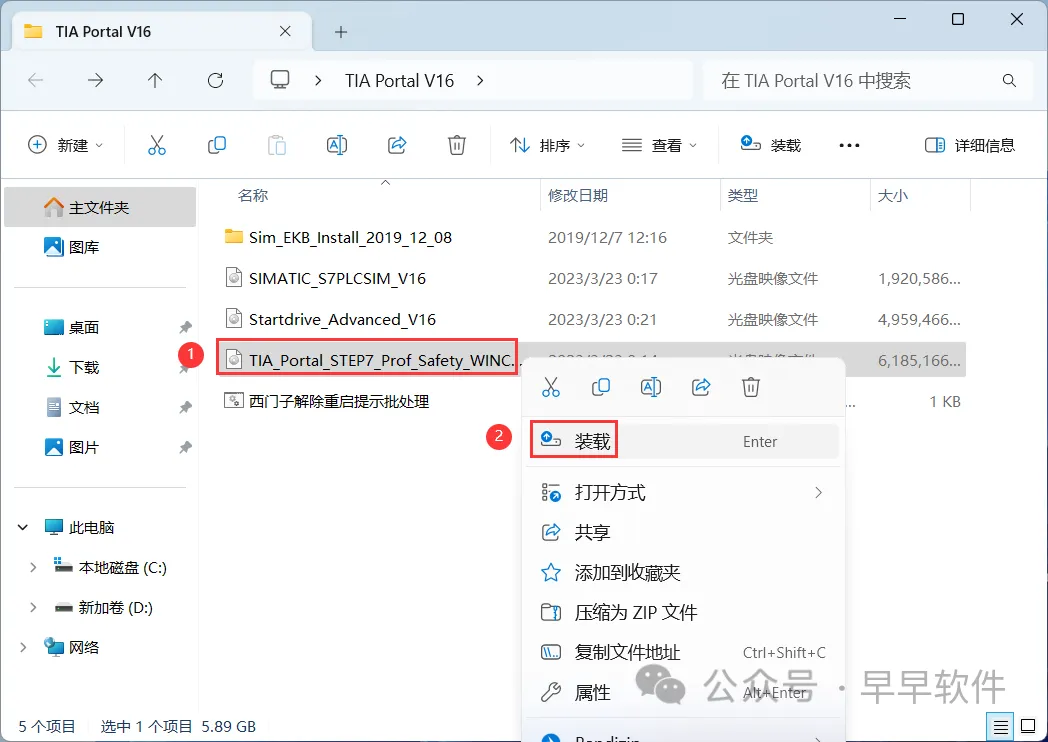1048x742 pixels.
Task: Click the 装载 button in toolbar
Action: tap(771, 145)
